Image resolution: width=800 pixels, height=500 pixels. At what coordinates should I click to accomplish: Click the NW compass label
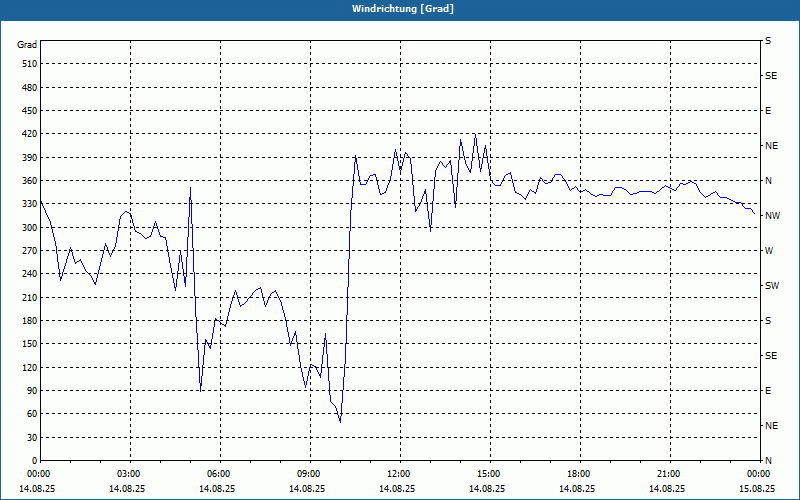point(772,216)
